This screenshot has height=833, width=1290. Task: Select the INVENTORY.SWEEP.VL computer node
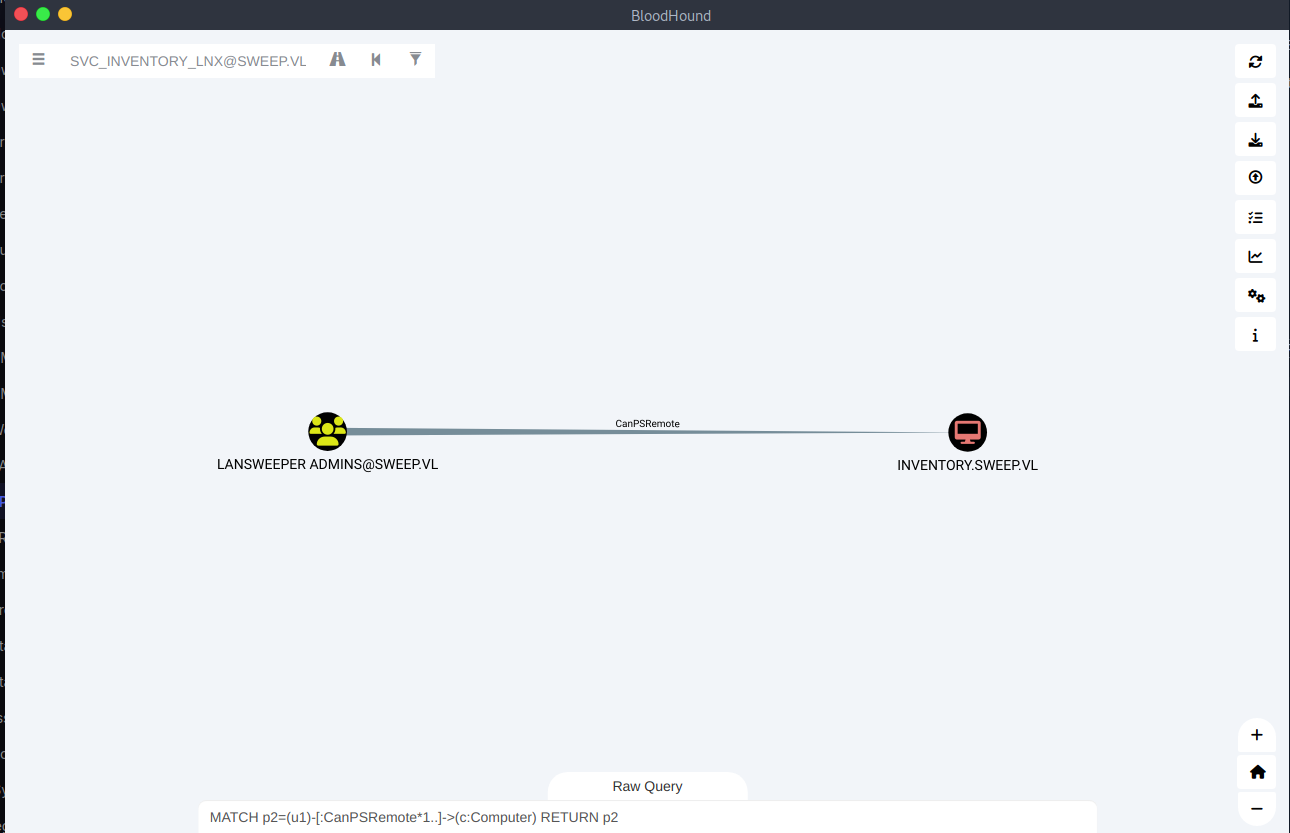pos(967,432)
